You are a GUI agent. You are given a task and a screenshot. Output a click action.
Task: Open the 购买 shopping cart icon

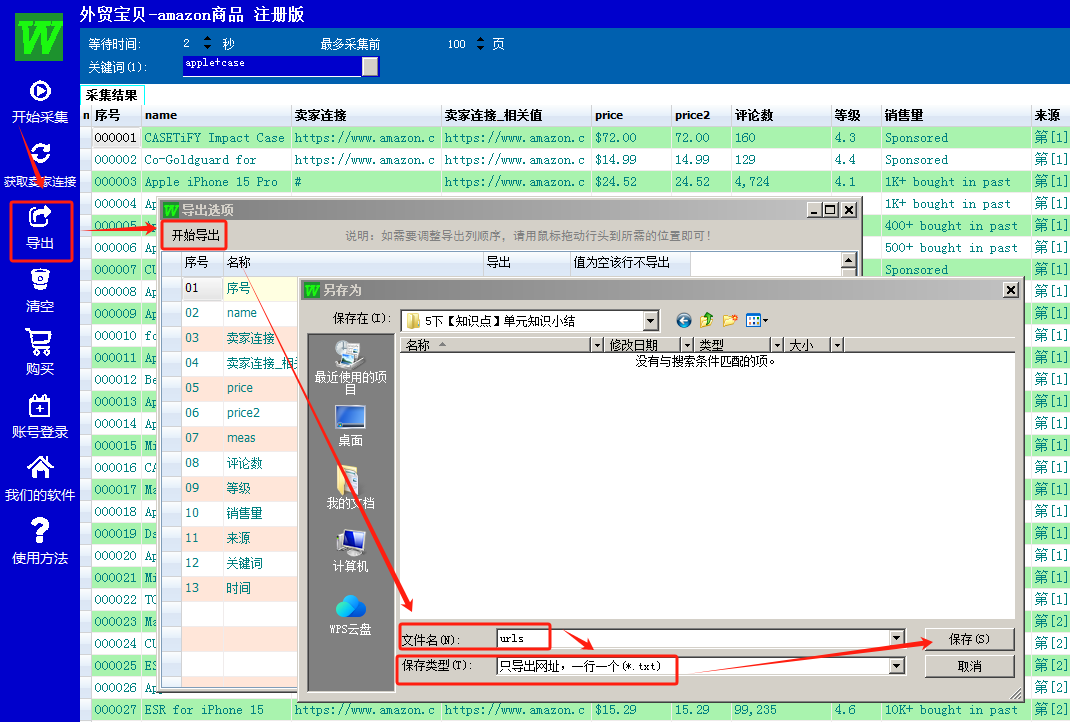click(40, 343)
